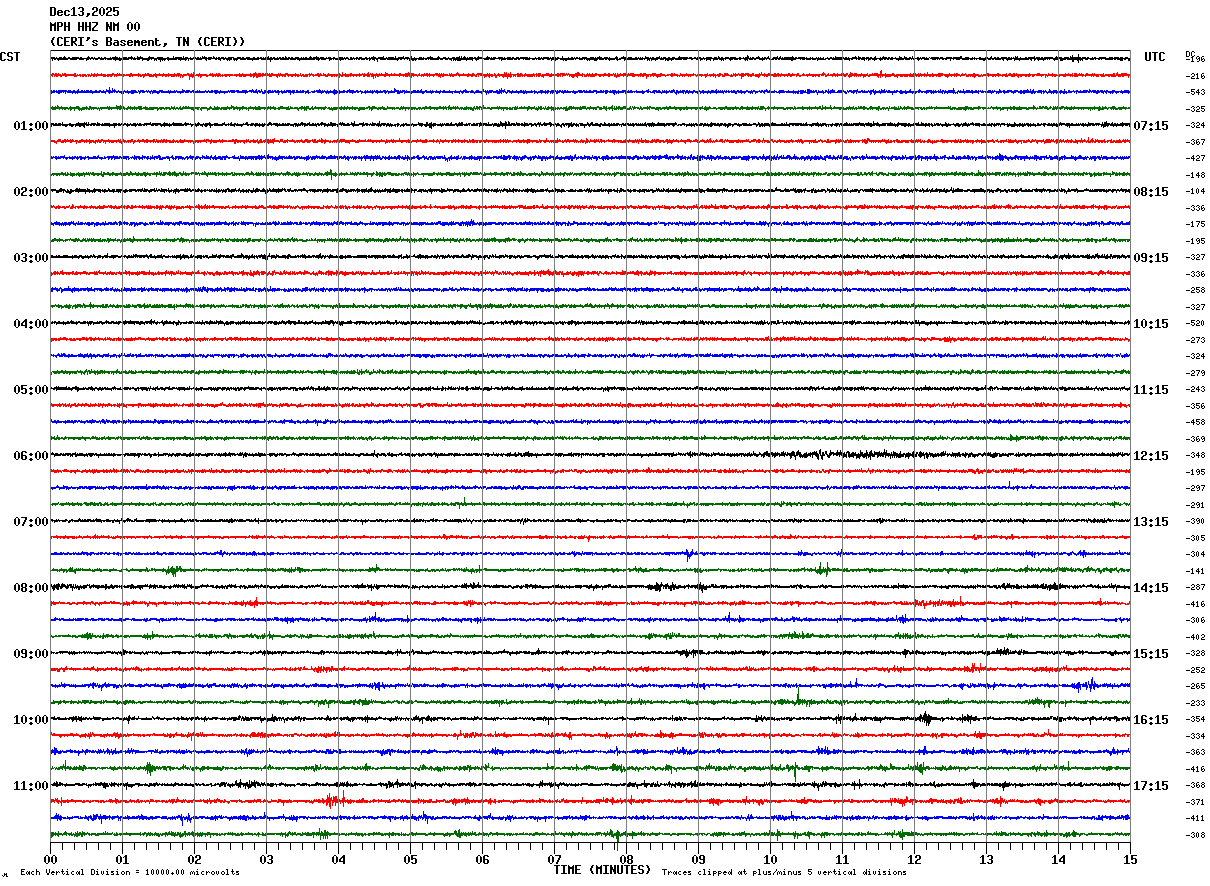Screen dimensions: 1210x886
Task: Click the date text 'Dec13,2025'
Action: point(84,12)
